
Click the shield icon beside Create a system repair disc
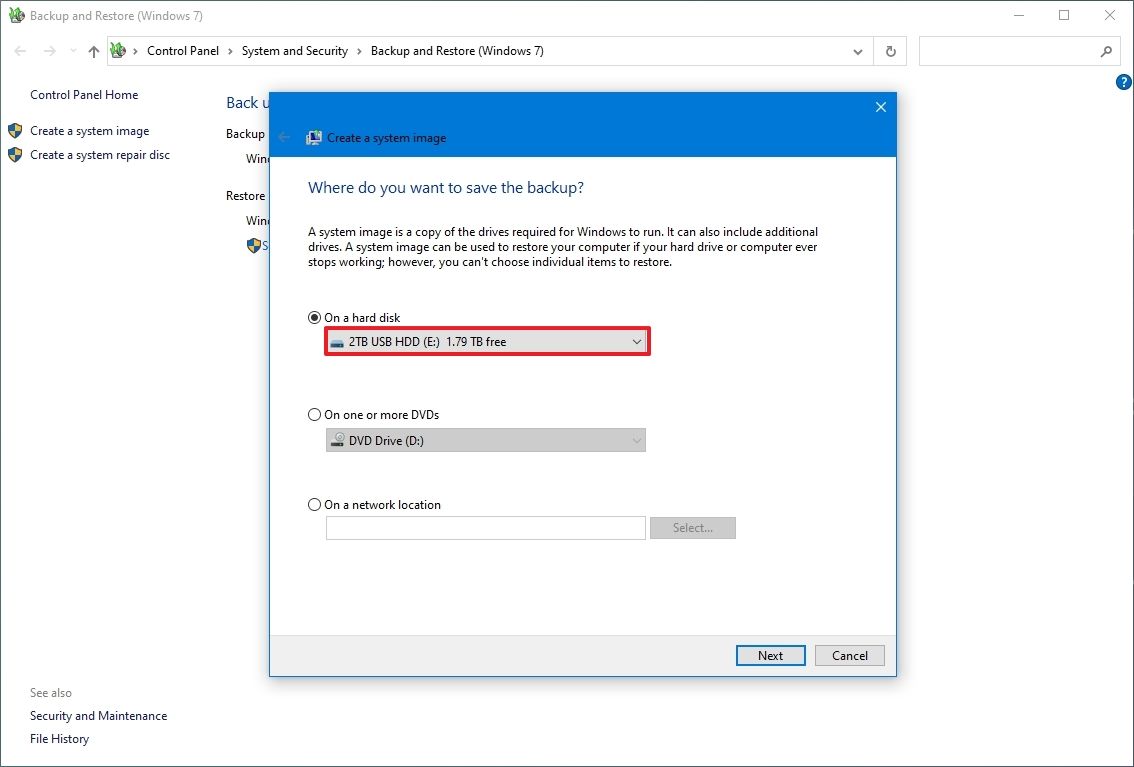pyautogui.click(x=15, y=155)
